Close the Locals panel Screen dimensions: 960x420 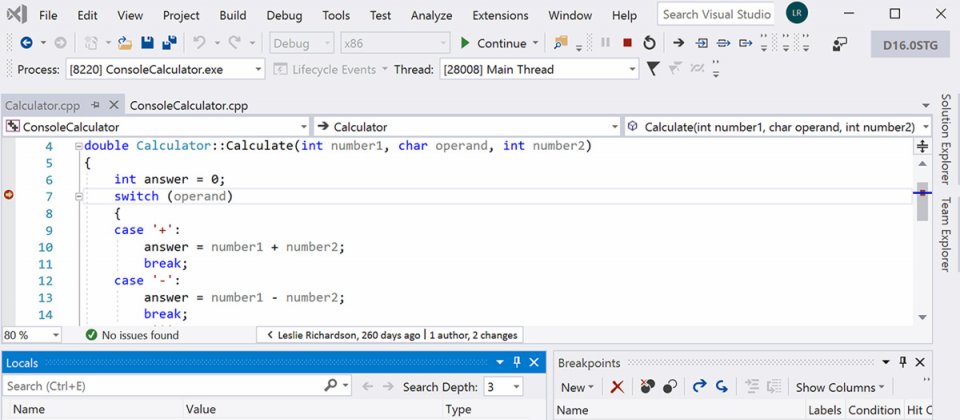[x=534, y=362]
